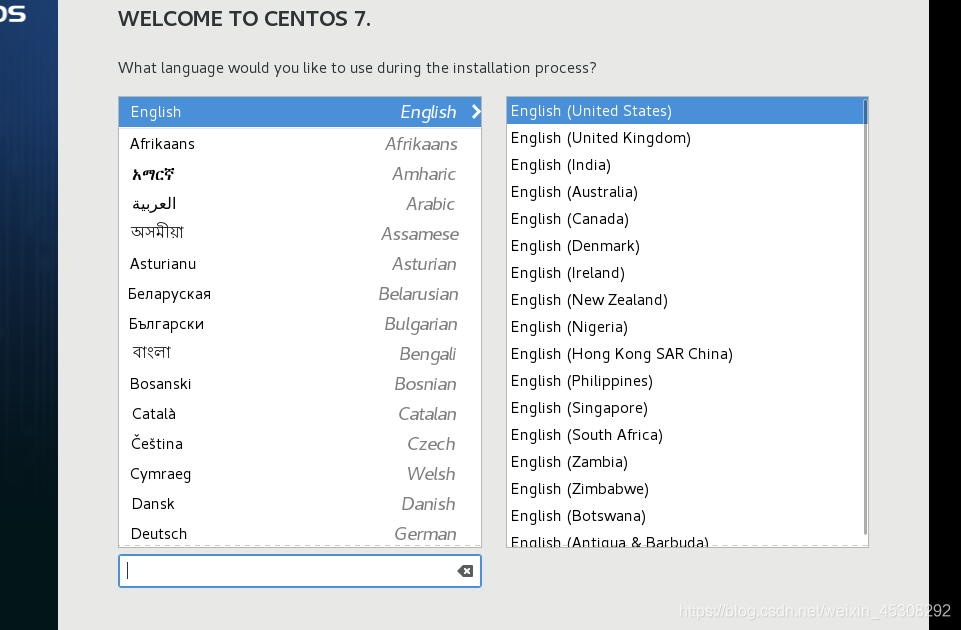This screenshot has height=630, width=961.
Task: Select Bosanski language
Action: click(300, 384)
